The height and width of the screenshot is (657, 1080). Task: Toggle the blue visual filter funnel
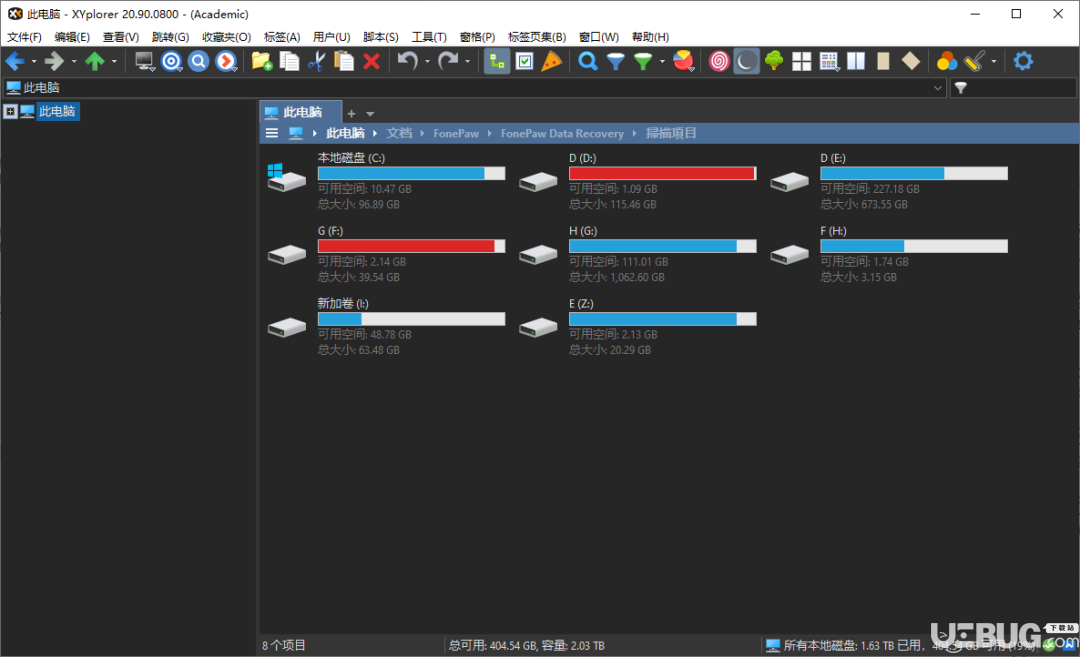click(615, 61)
